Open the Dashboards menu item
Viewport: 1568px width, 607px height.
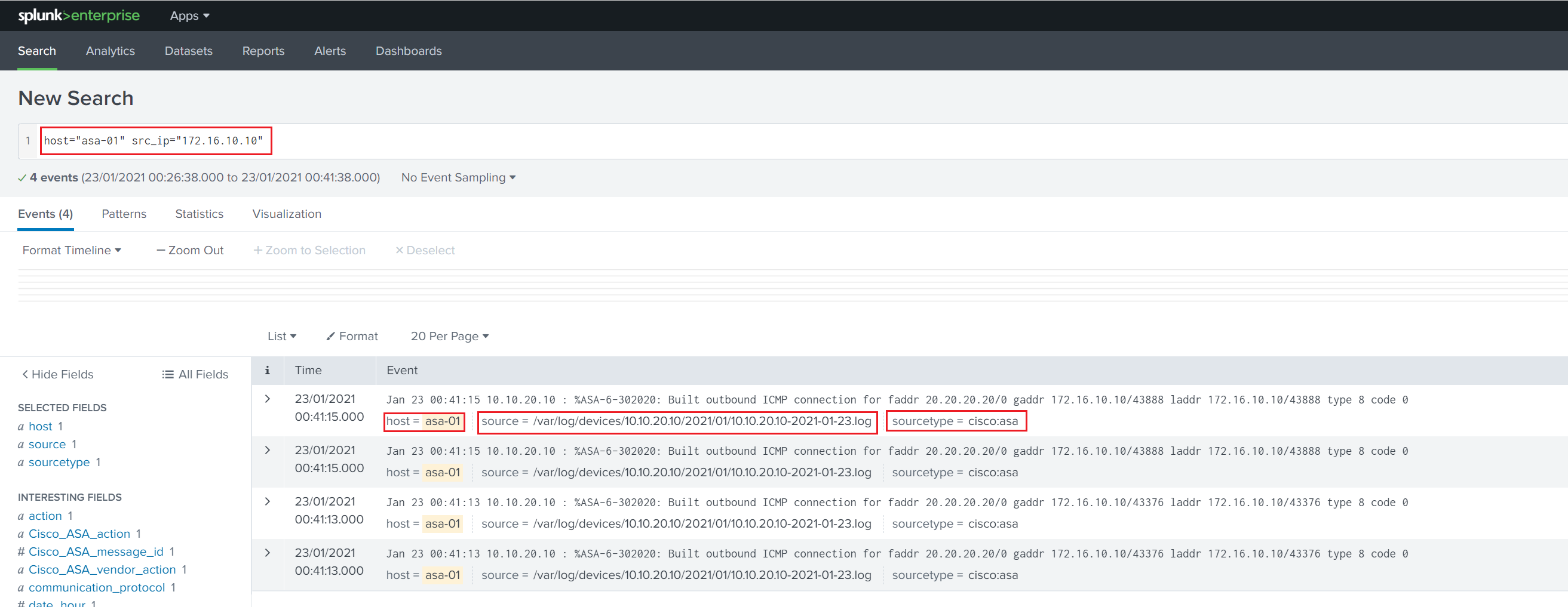(x=409, y=51)
